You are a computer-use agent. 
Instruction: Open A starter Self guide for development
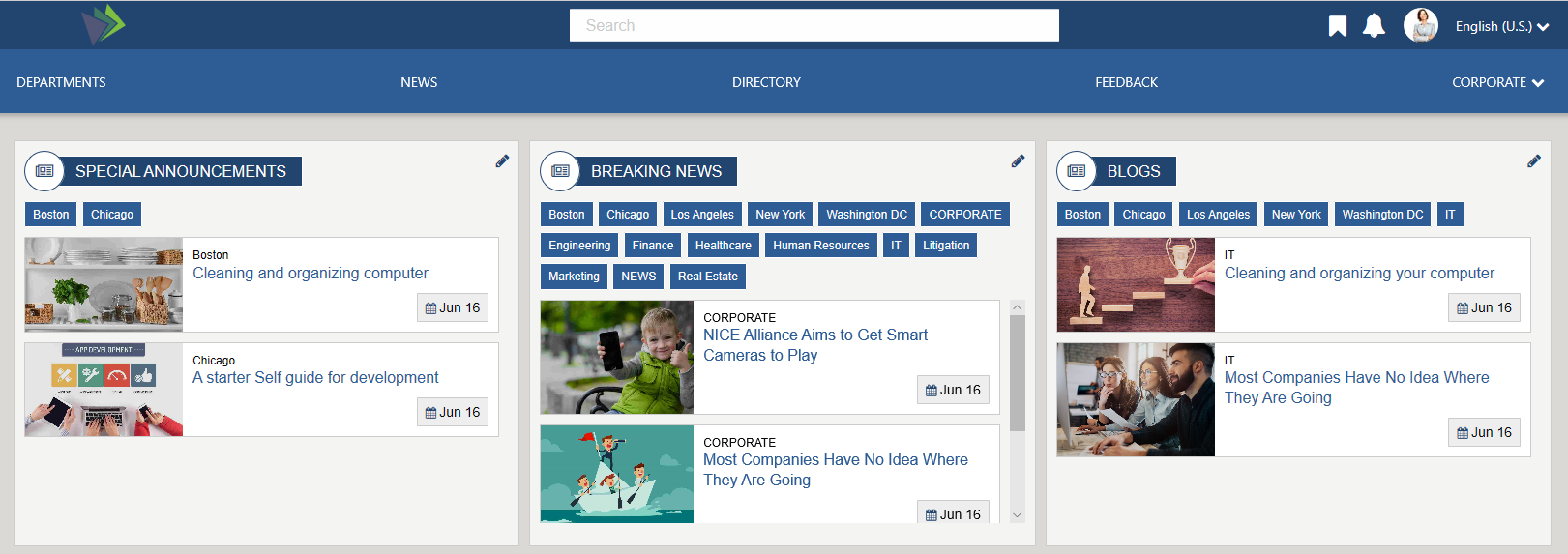tap(315, 378)
